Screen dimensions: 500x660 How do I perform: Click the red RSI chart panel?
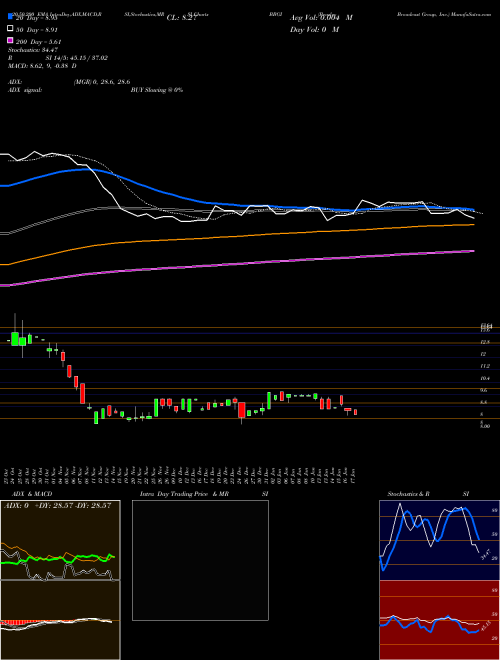point(439,620)
